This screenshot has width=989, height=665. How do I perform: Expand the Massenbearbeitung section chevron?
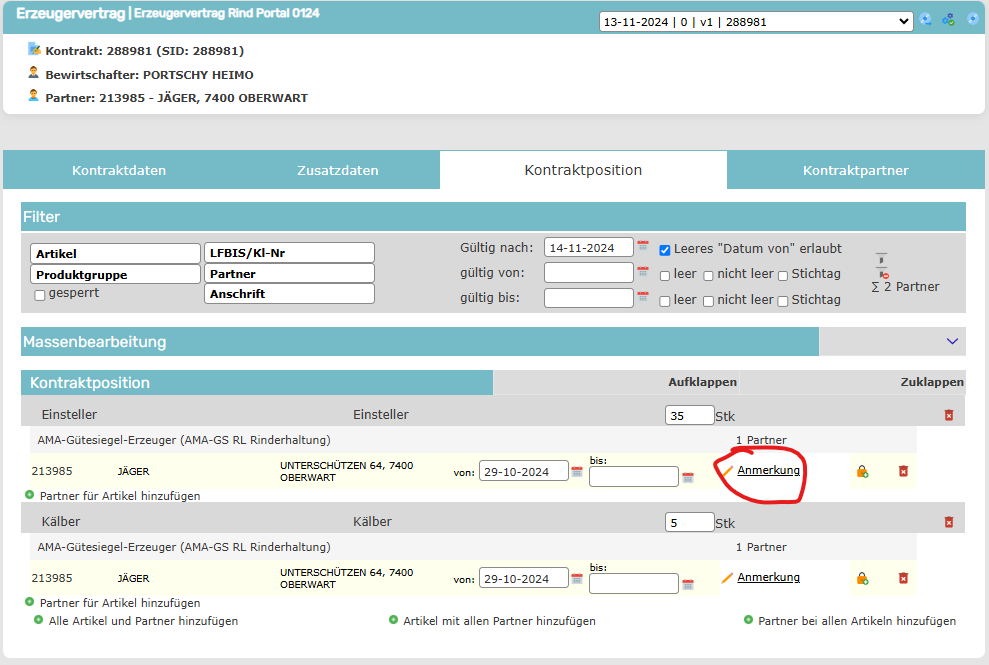952,341
